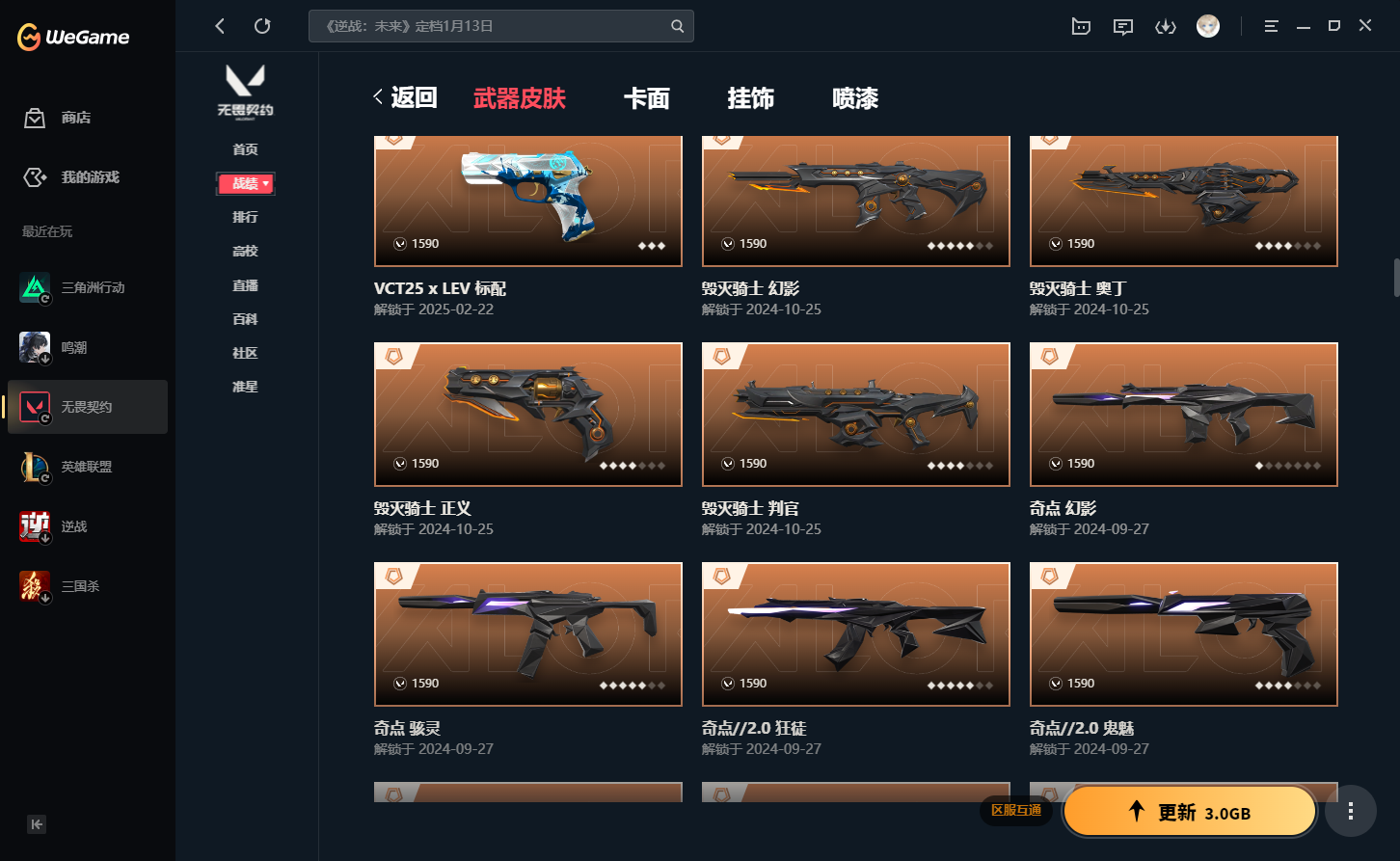This screenshot has width=1400, height=861.
Task: Click the refresh page icon
Action: click(x=262, y=26)
